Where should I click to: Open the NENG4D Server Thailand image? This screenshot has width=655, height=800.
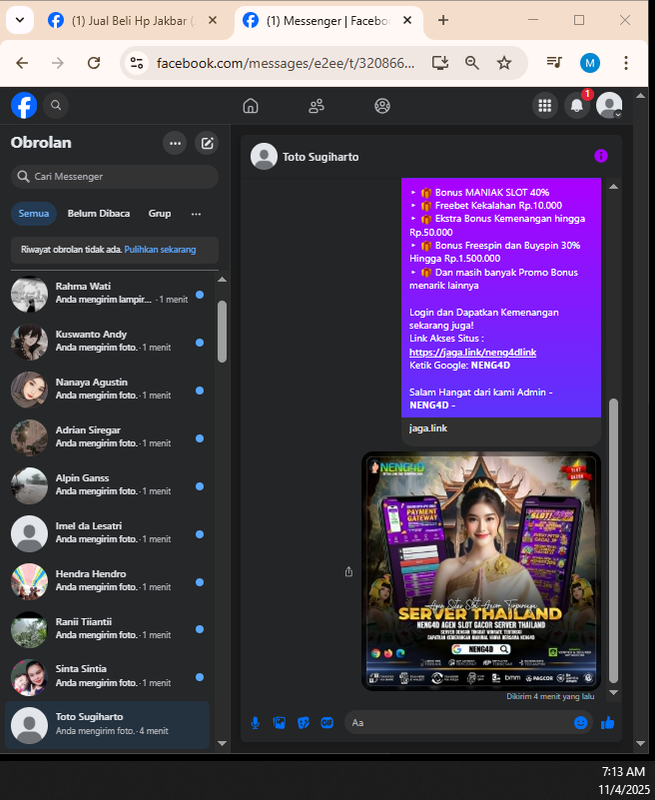tap(481, 571)
